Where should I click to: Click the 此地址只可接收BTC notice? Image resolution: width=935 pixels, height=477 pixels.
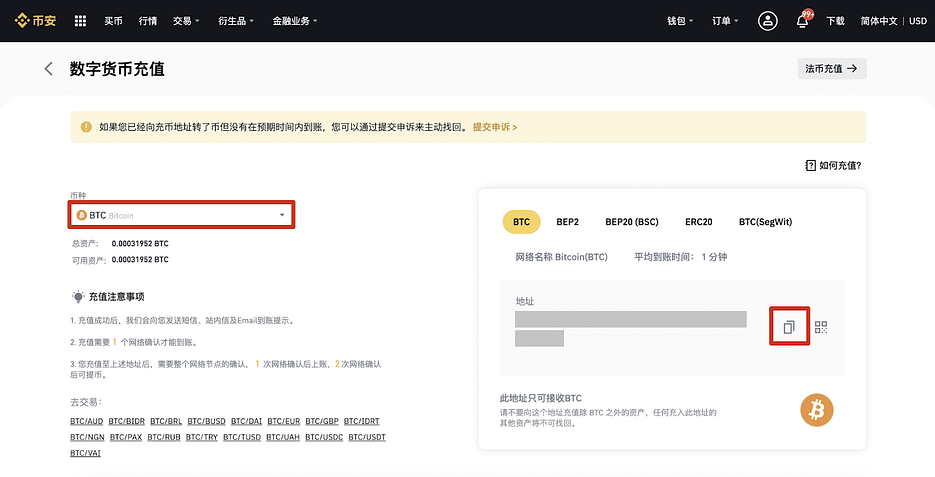click(x=541, y=398)
